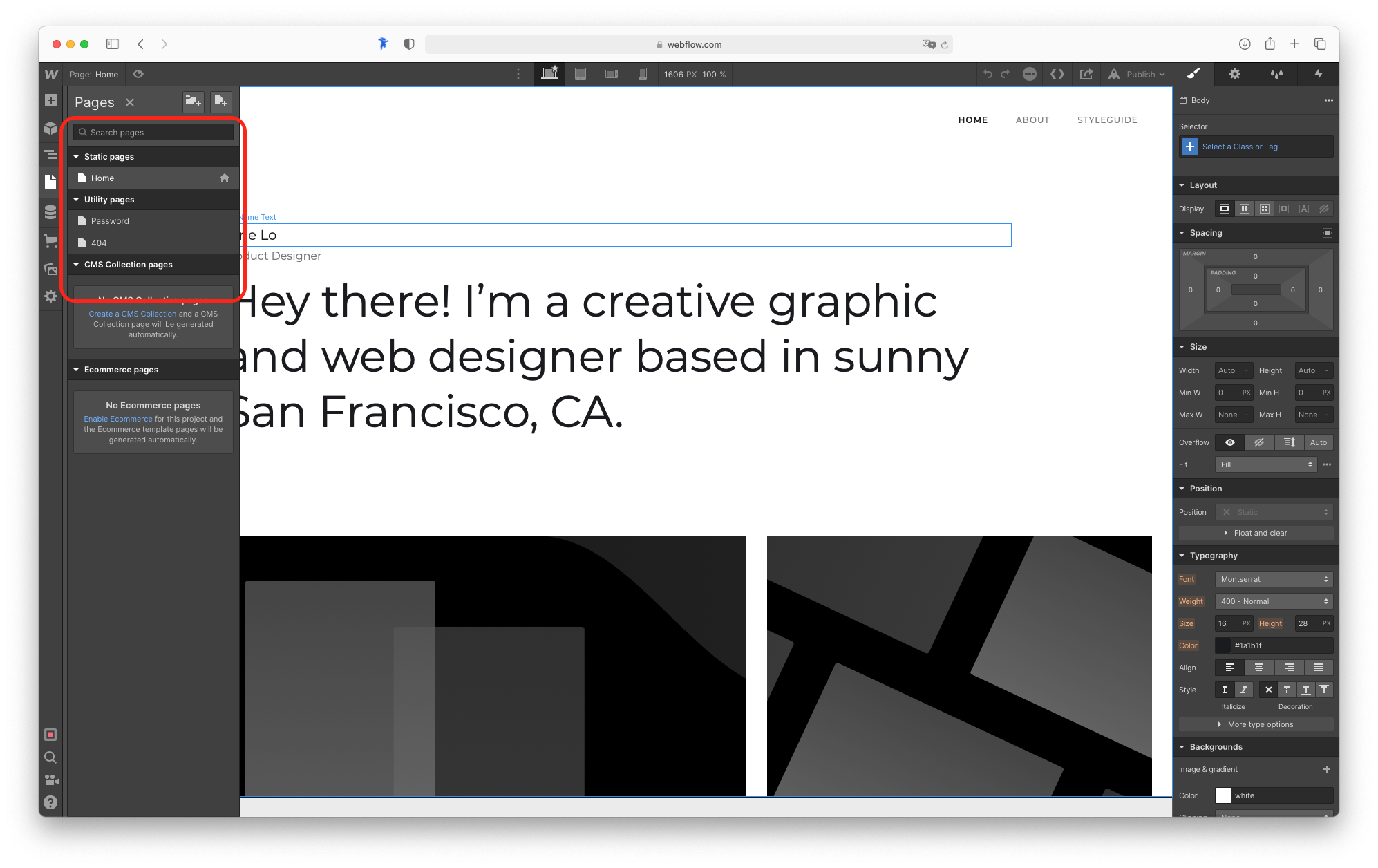Switch to the STYLEGUIDE nav link
This screenshot has height=868, width=1378.
pyautogui.click(x=1107, y=120)
